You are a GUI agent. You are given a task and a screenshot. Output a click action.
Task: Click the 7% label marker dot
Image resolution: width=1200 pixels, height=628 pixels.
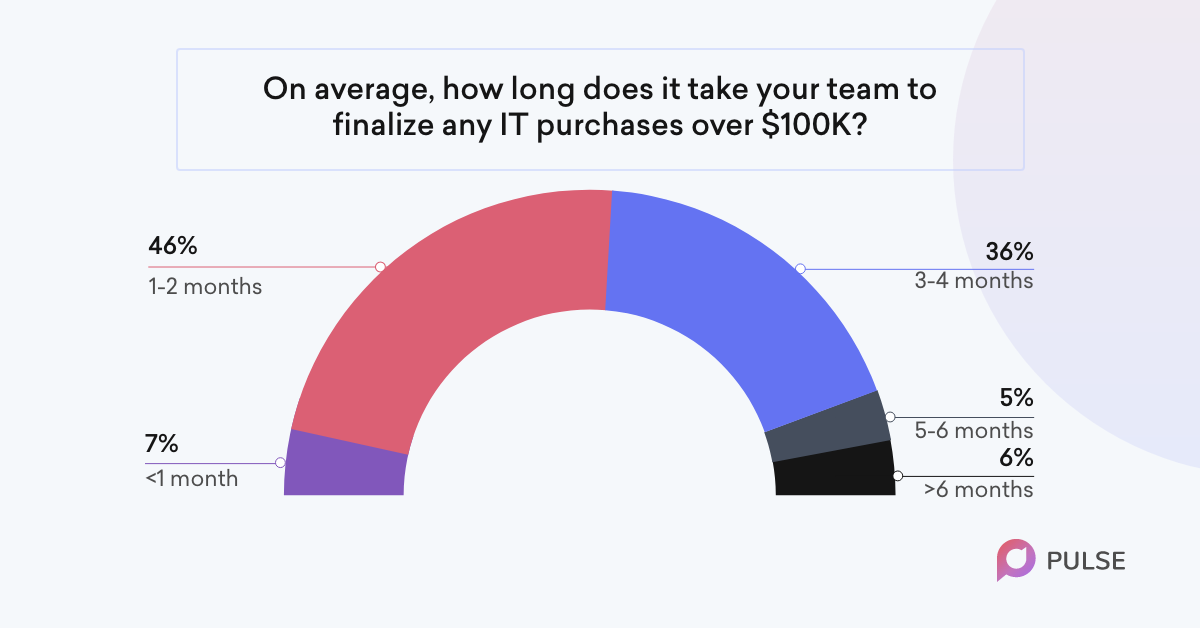point(280,463)
